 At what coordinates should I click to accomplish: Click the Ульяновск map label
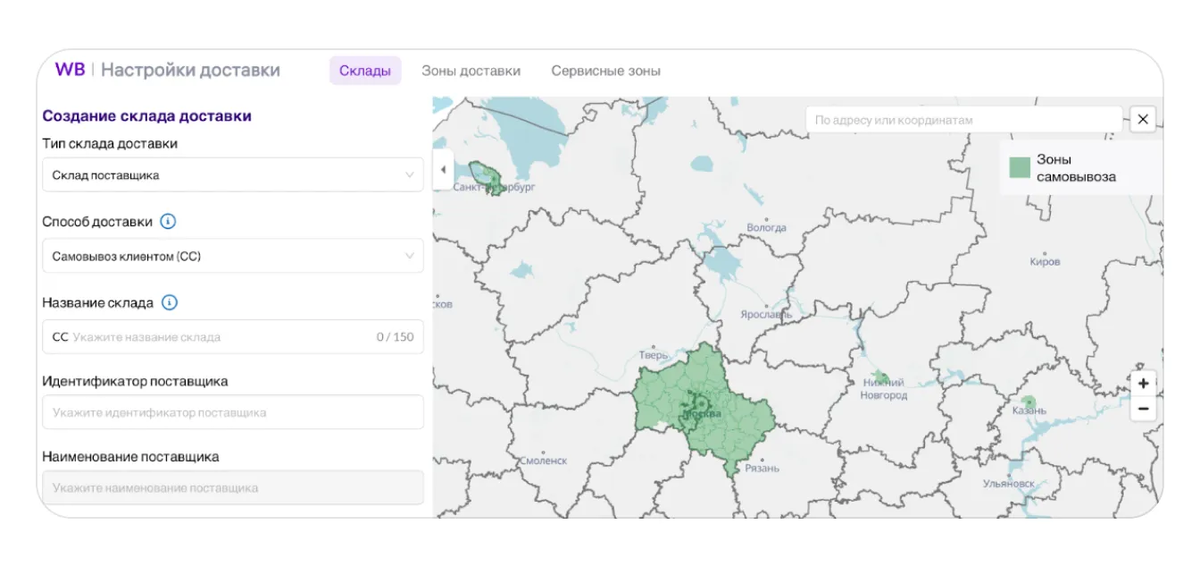coord(1009,483)
